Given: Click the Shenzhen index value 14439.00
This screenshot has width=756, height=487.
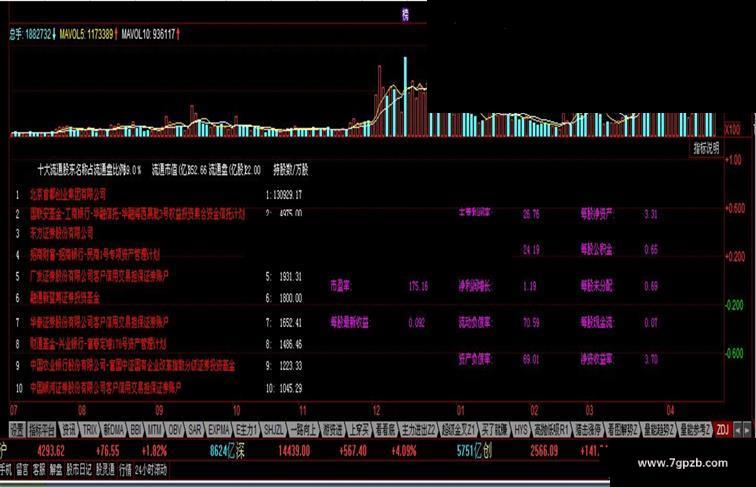Looking at the screenshot, I should (x=294, y=451).
